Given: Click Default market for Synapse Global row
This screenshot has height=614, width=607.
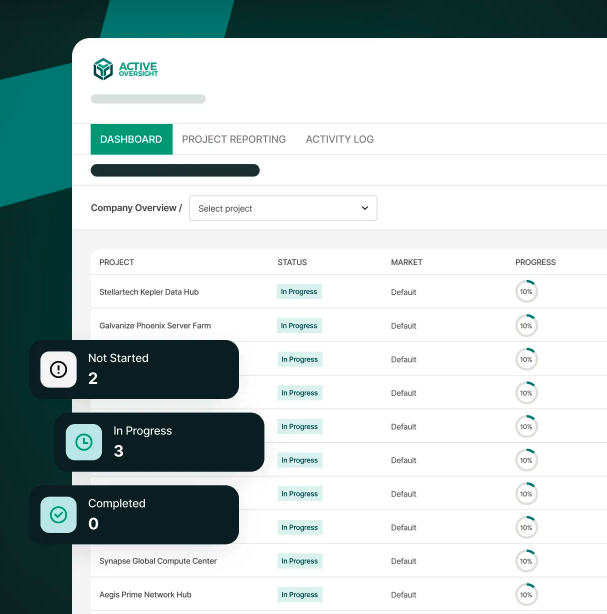Looking at the screenshot, I should coord(403,561).
